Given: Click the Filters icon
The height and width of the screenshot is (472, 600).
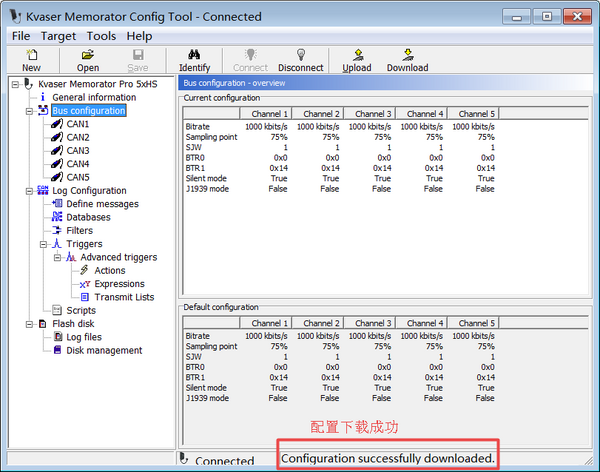Looking at the screenshot, I should [57, 230].
